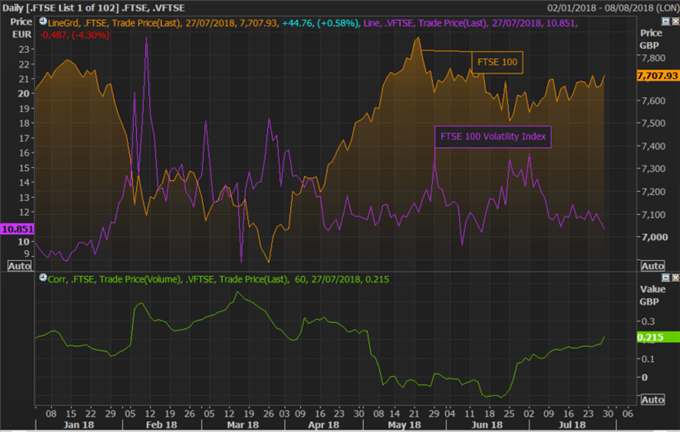Click Feb 18 on the time axis
The height and width of the screenshot is (432, 680).
[161, 425]
